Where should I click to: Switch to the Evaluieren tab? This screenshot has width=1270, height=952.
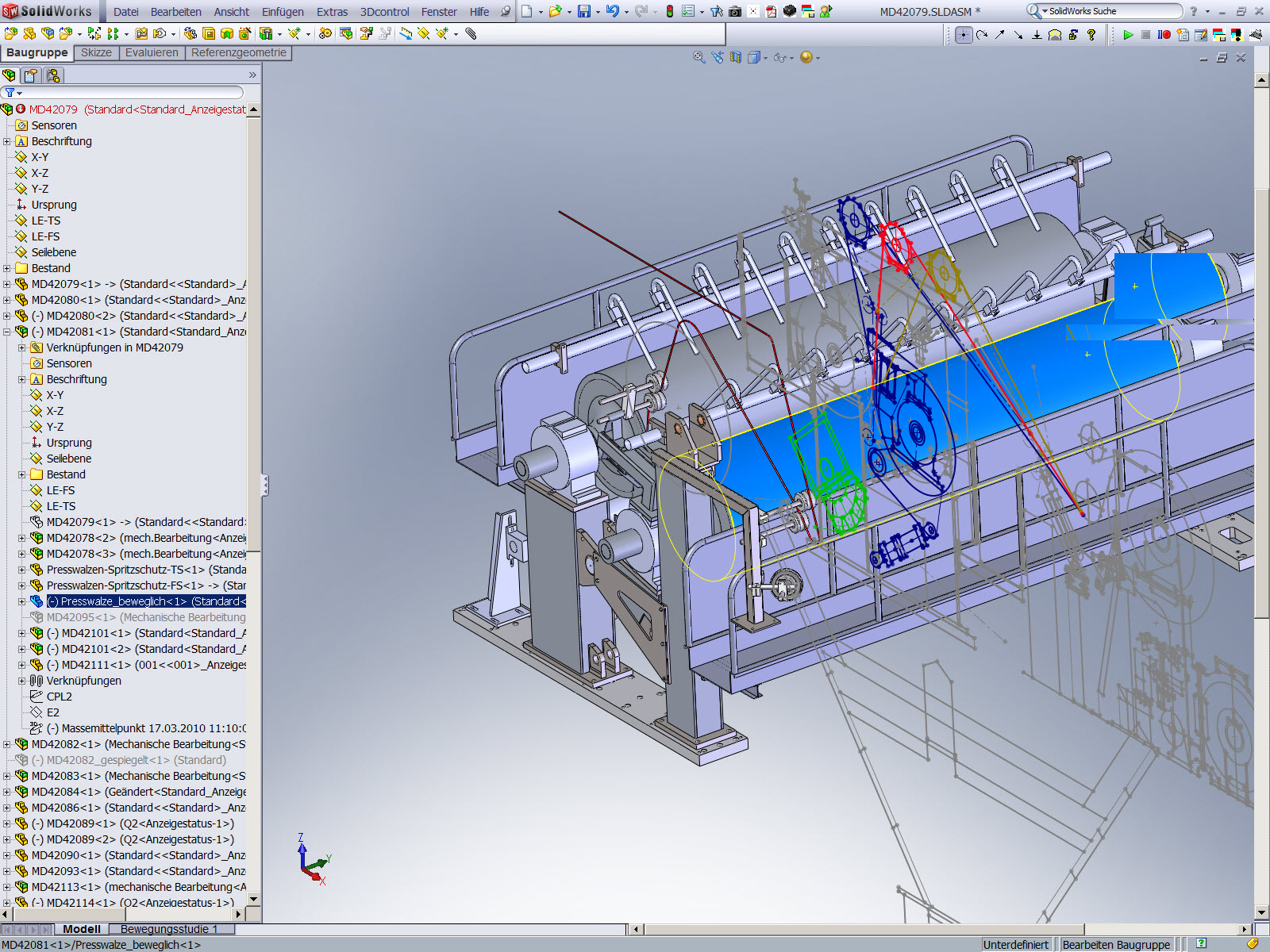pos(151,52)
